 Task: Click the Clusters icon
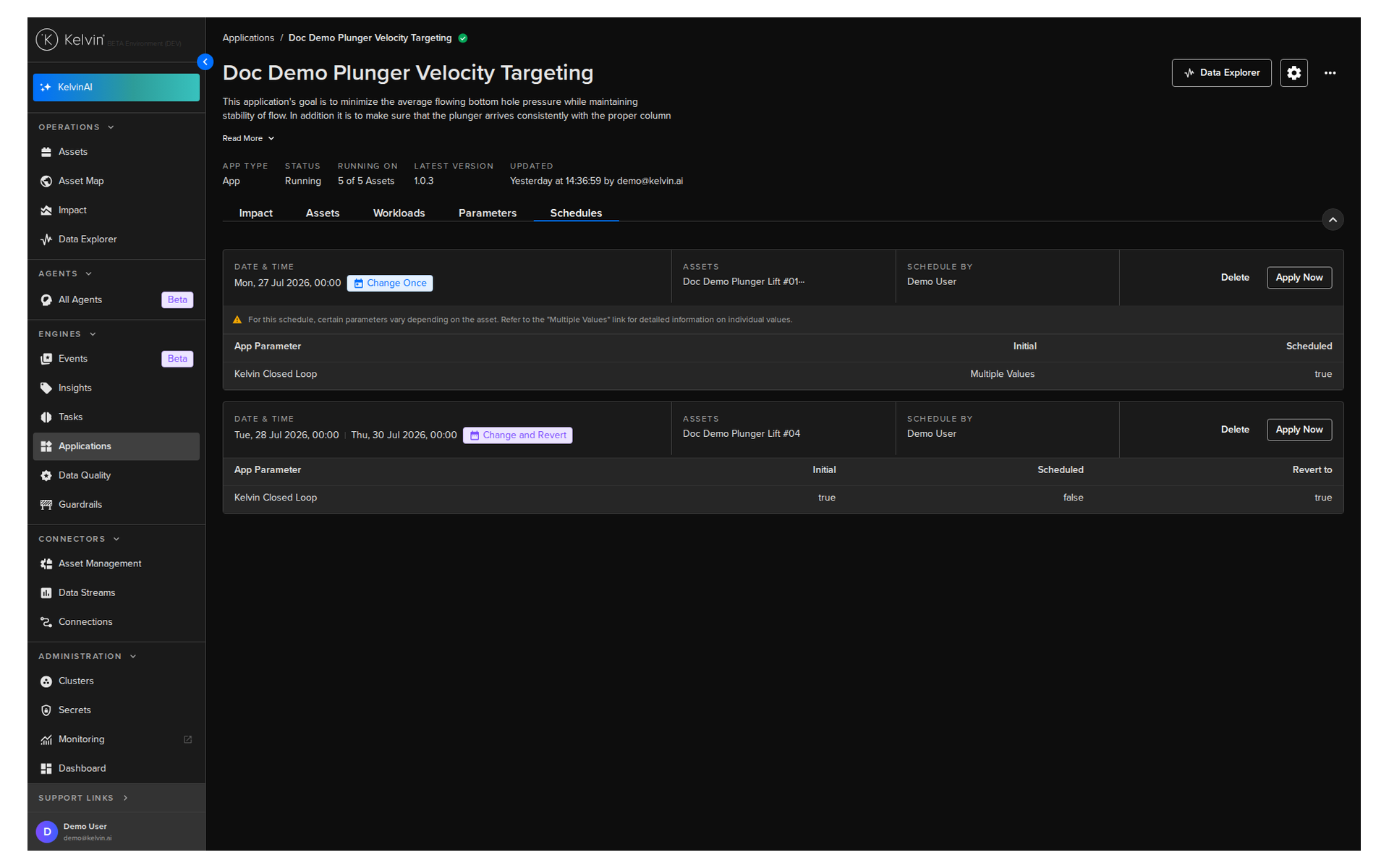46,681
